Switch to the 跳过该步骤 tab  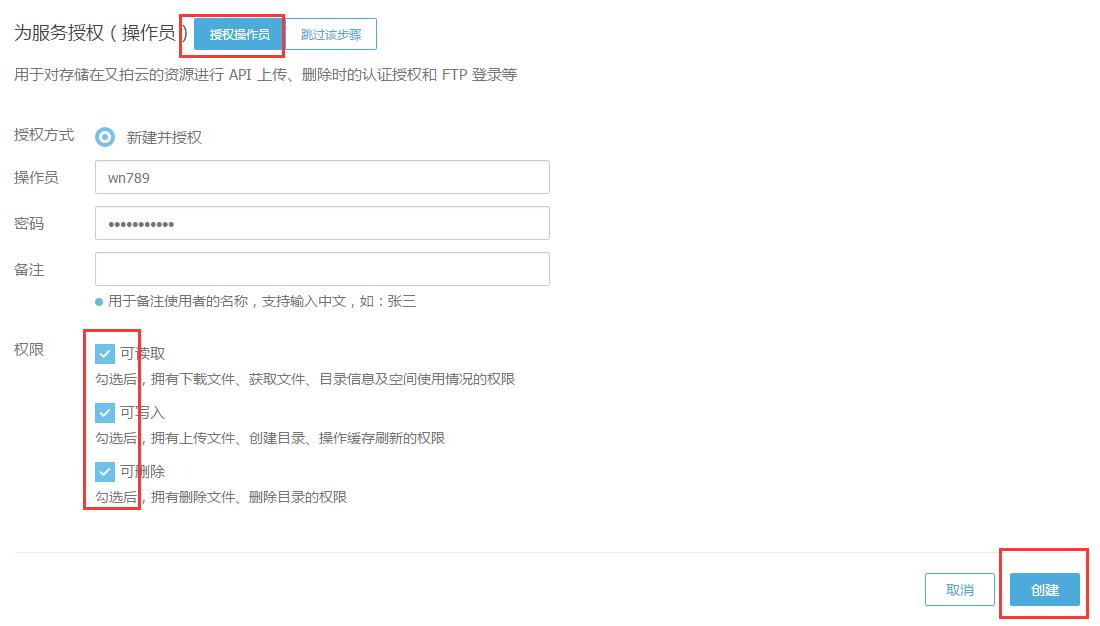click(x=331, y=34)
